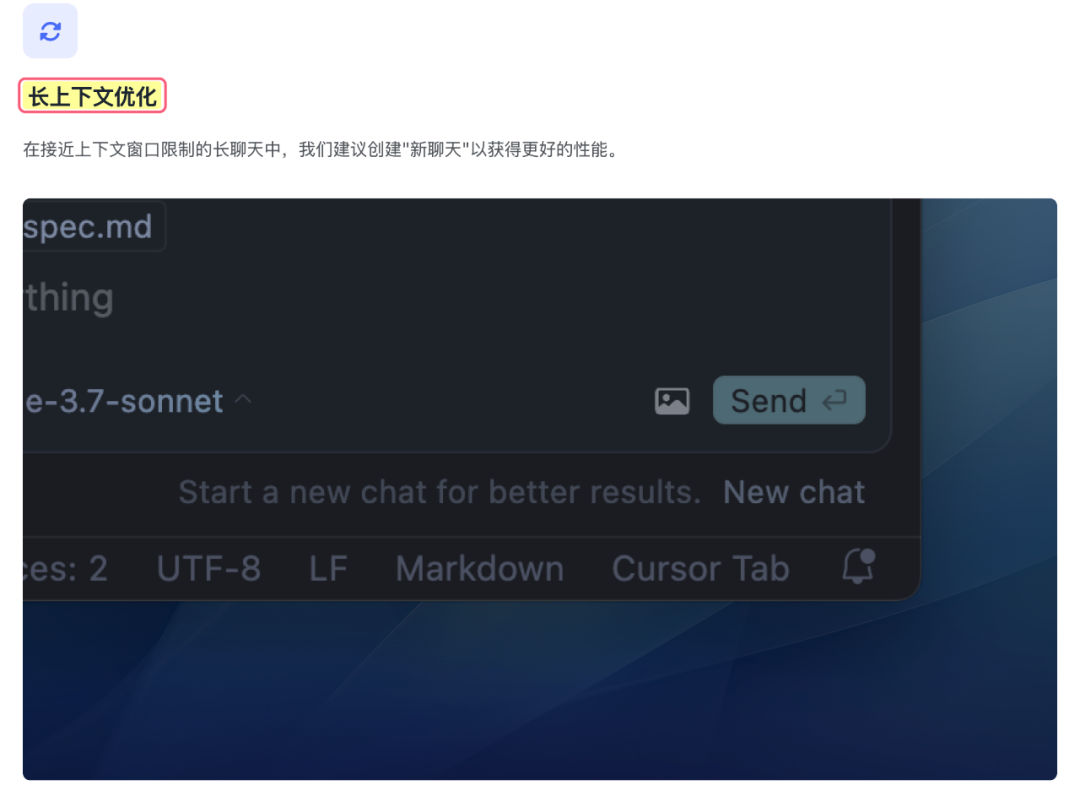Open notifications via the bell icon
This screenshot has height=807, width=1080.
pos(858,567)
